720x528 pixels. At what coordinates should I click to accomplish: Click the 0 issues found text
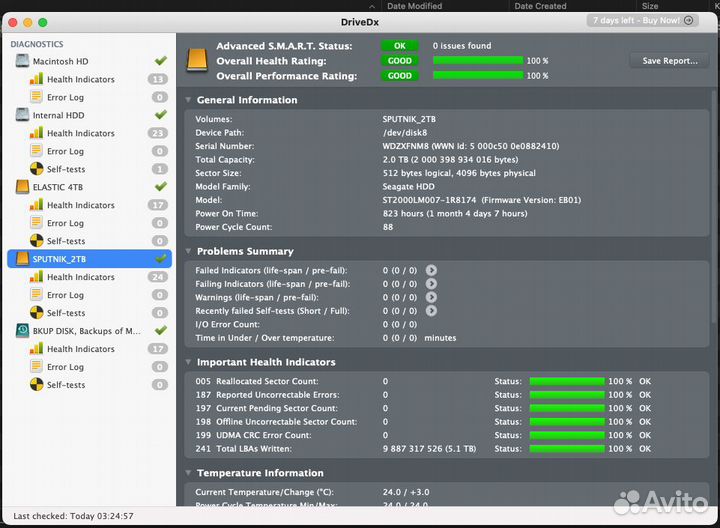click(x=462, y=46)
